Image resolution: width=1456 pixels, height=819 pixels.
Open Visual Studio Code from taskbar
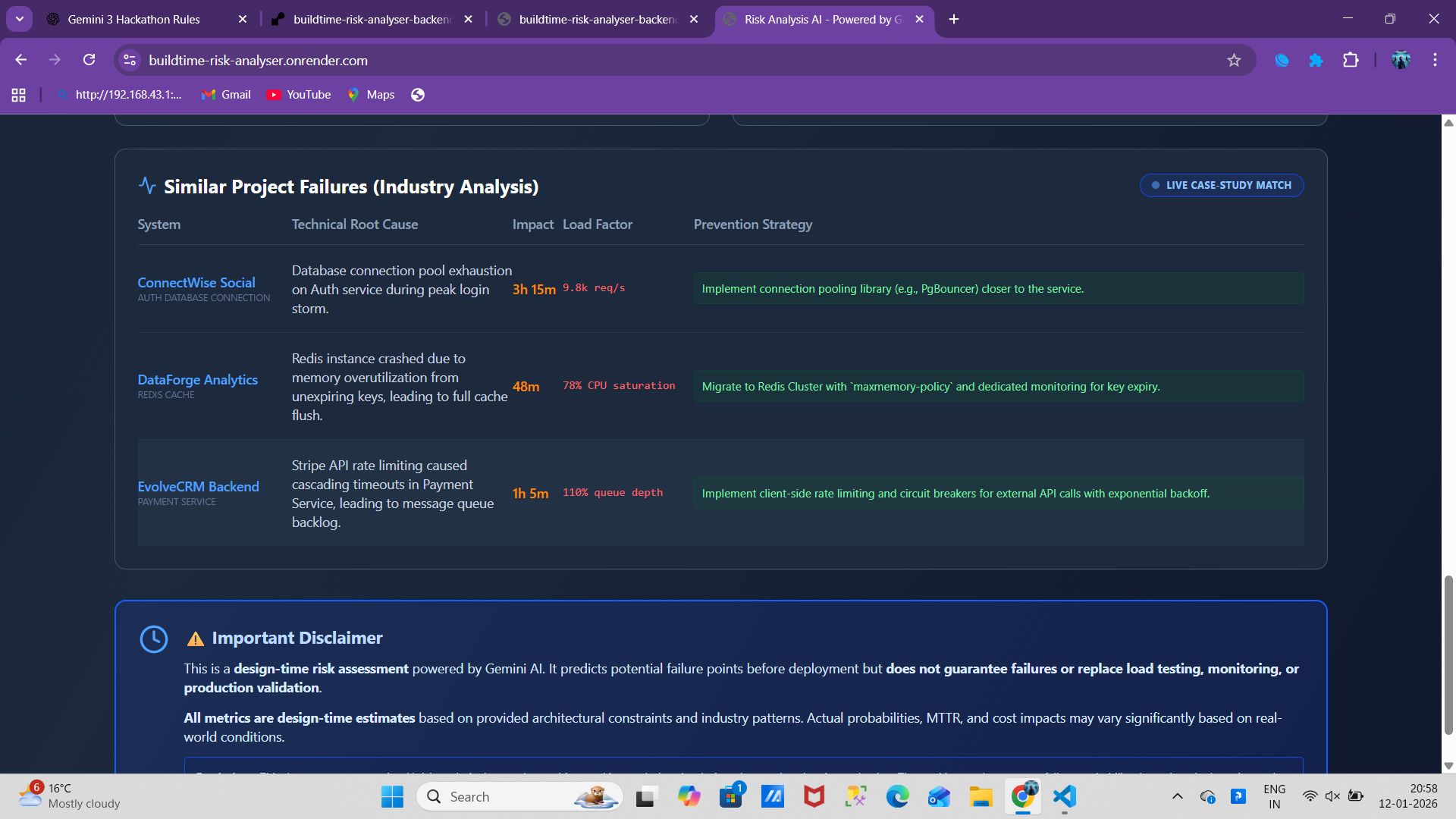[x=1065, y=796]
